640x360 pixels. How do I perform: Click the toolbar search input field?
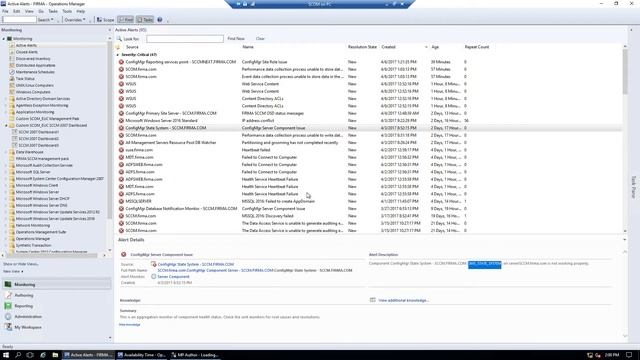coord(19,20)
